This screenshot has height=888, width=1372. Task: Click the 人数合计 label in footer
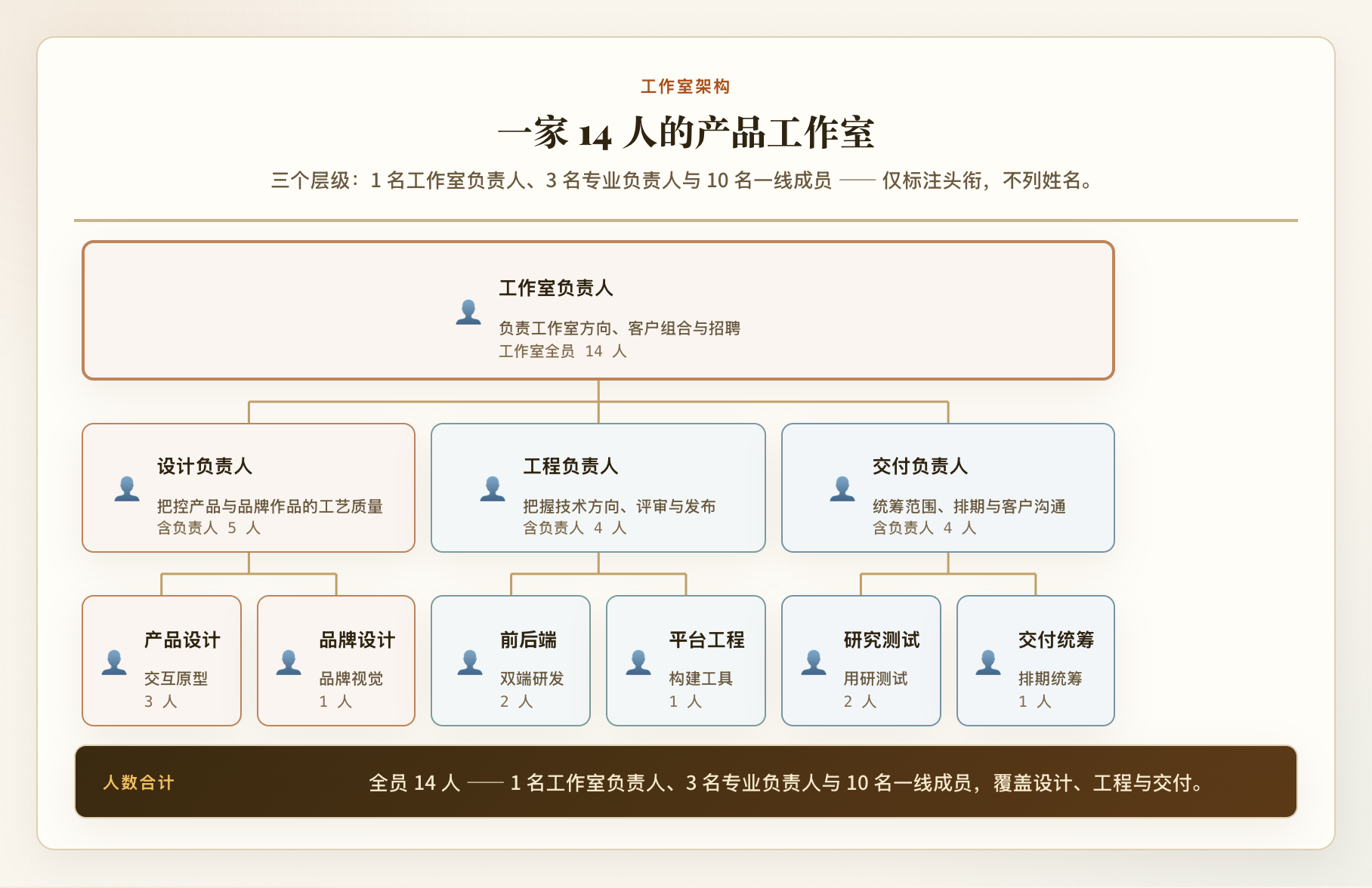[x=139, y=782]
